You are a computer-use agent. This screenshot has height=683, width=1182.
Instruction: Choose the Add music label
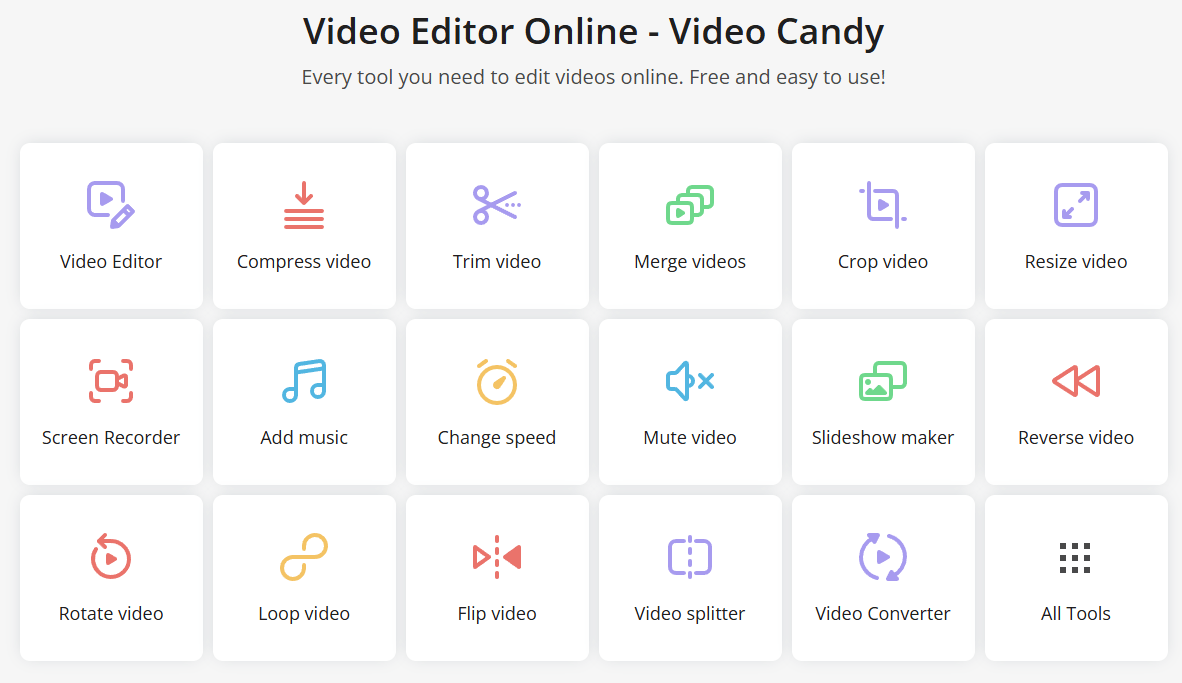(304, 437)
